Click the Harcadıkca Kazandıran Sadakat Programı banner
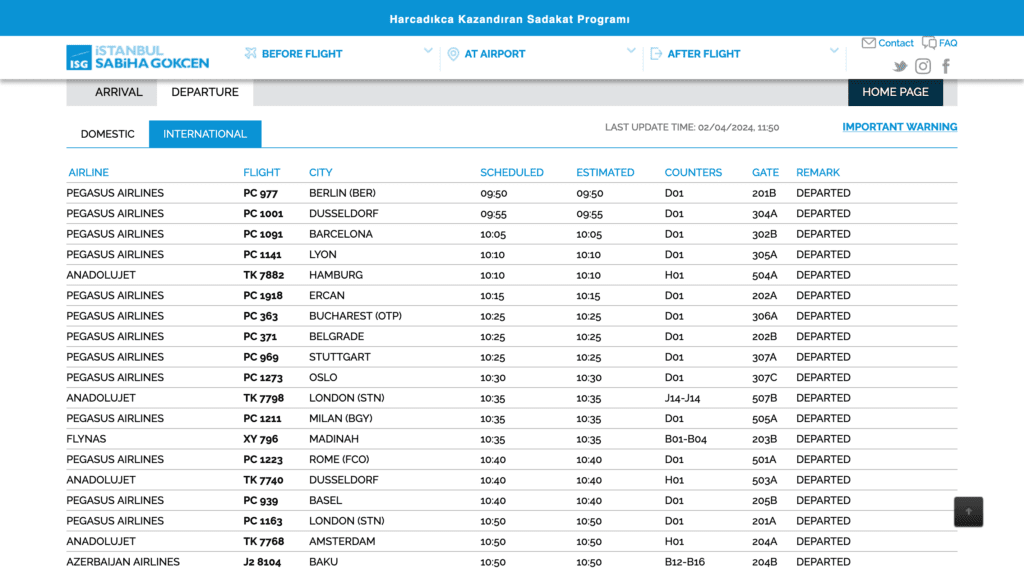Image resolution: width=1024 pixels, height=568 pixels. (510, 19)
